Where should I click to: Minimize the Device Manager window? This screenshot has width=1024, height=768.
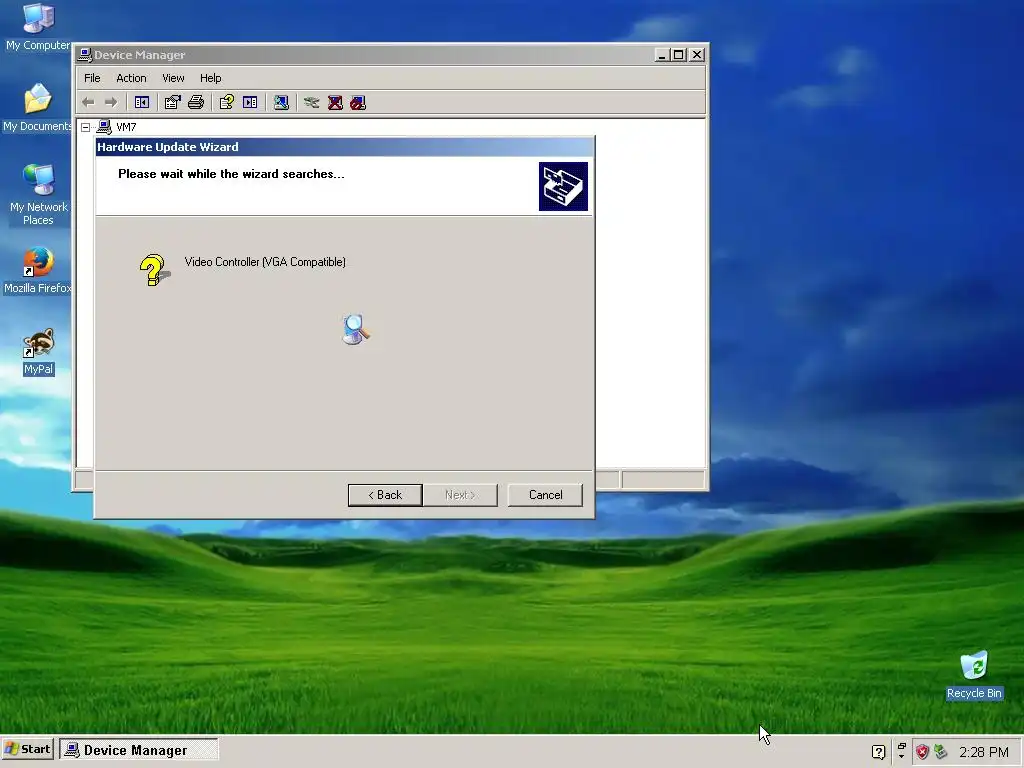click(x=662, y=55)
